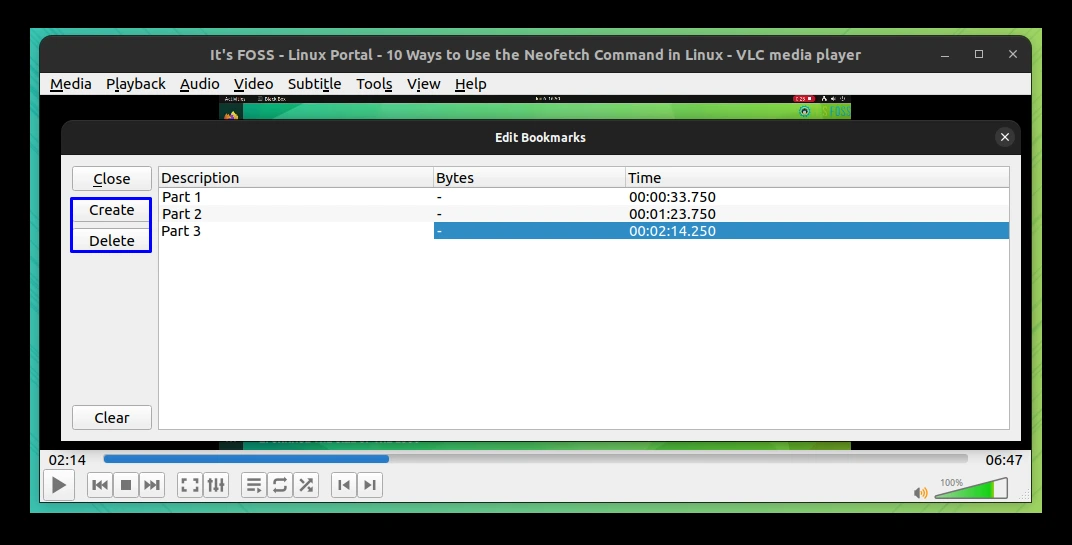Open the Playback menu
The height and width of the screenshot is (545, 1072).
coord(135,84)
